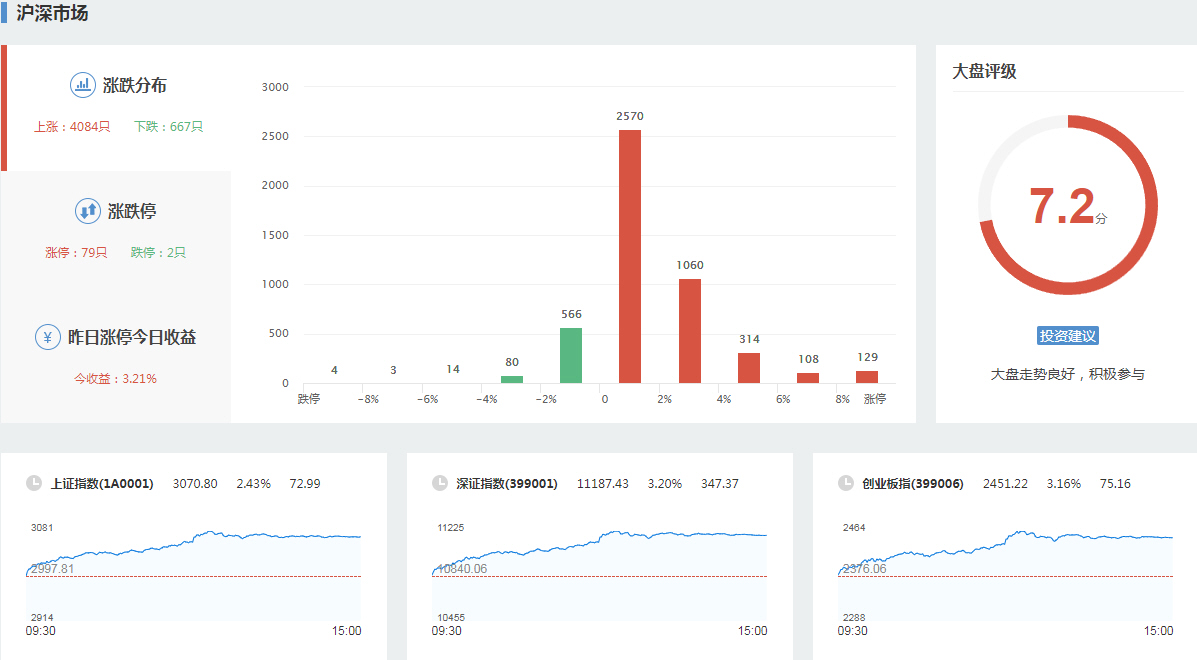
Task: Open the 创业板指(399006) link
Action: click(x=913, y=484)
